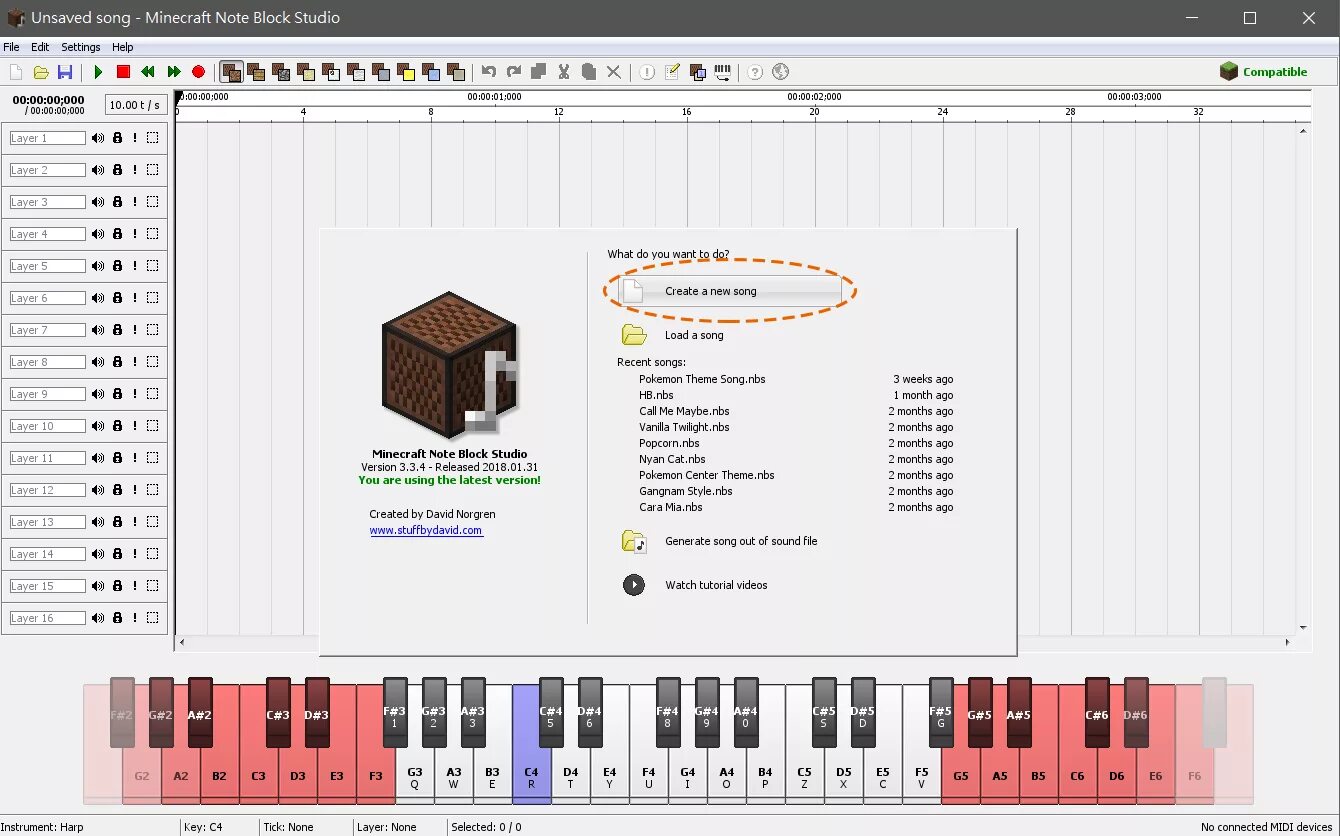Click the new song toolbar icon
Viewport: 1340px width, 836px height.
tap(16, 72)
